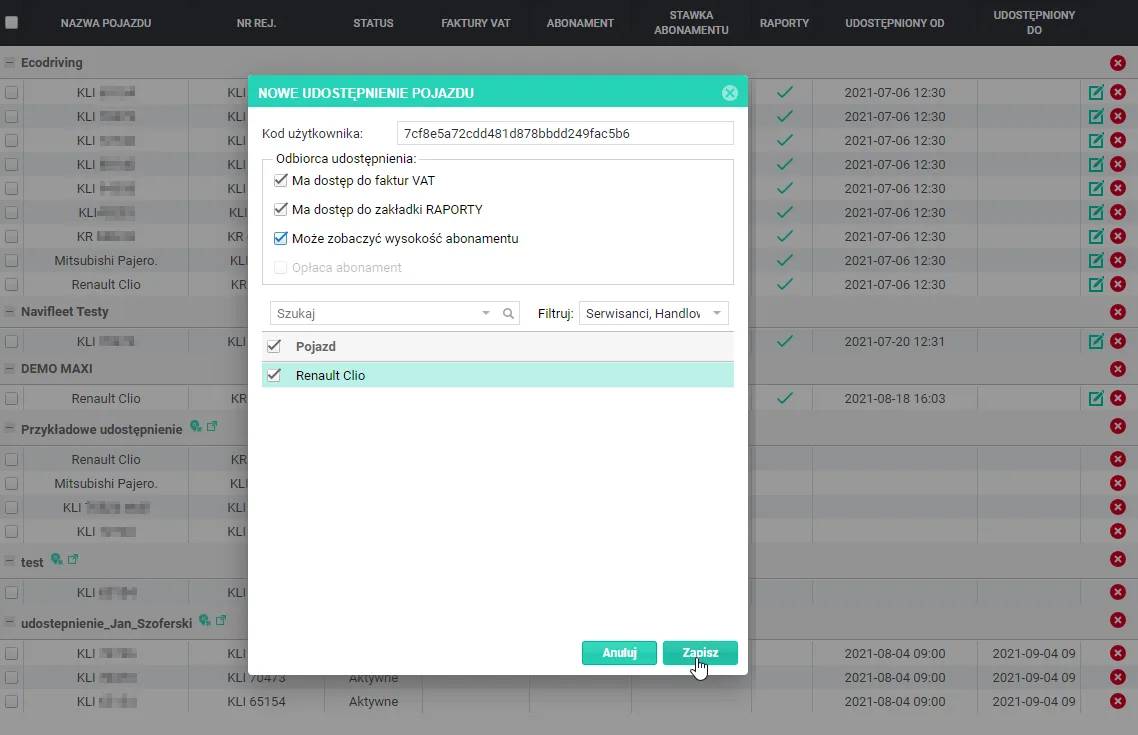This screenshot has width=1138, height=735.
Task: Open the external-link icon beside Przykładowe udostępnienie
Action: 212,426
